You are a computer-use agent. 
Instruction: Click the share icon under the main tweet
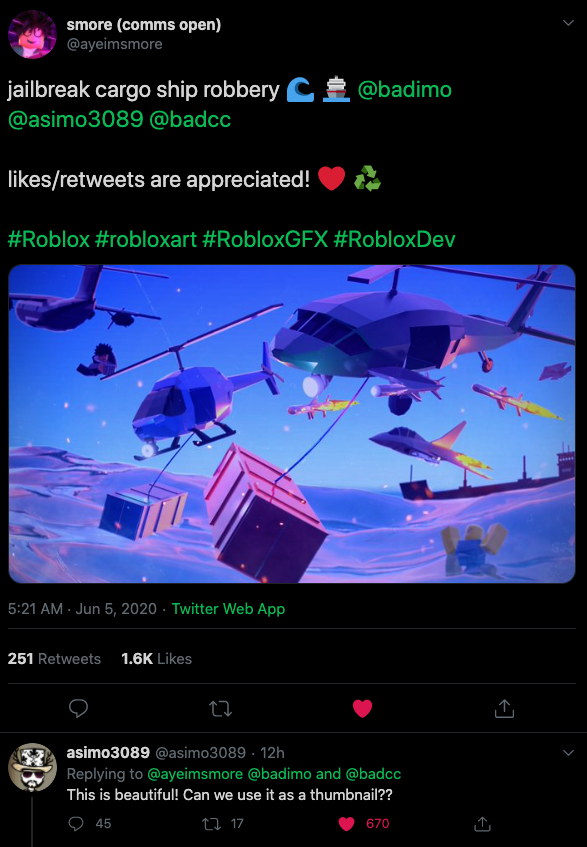tap(504, 708)
